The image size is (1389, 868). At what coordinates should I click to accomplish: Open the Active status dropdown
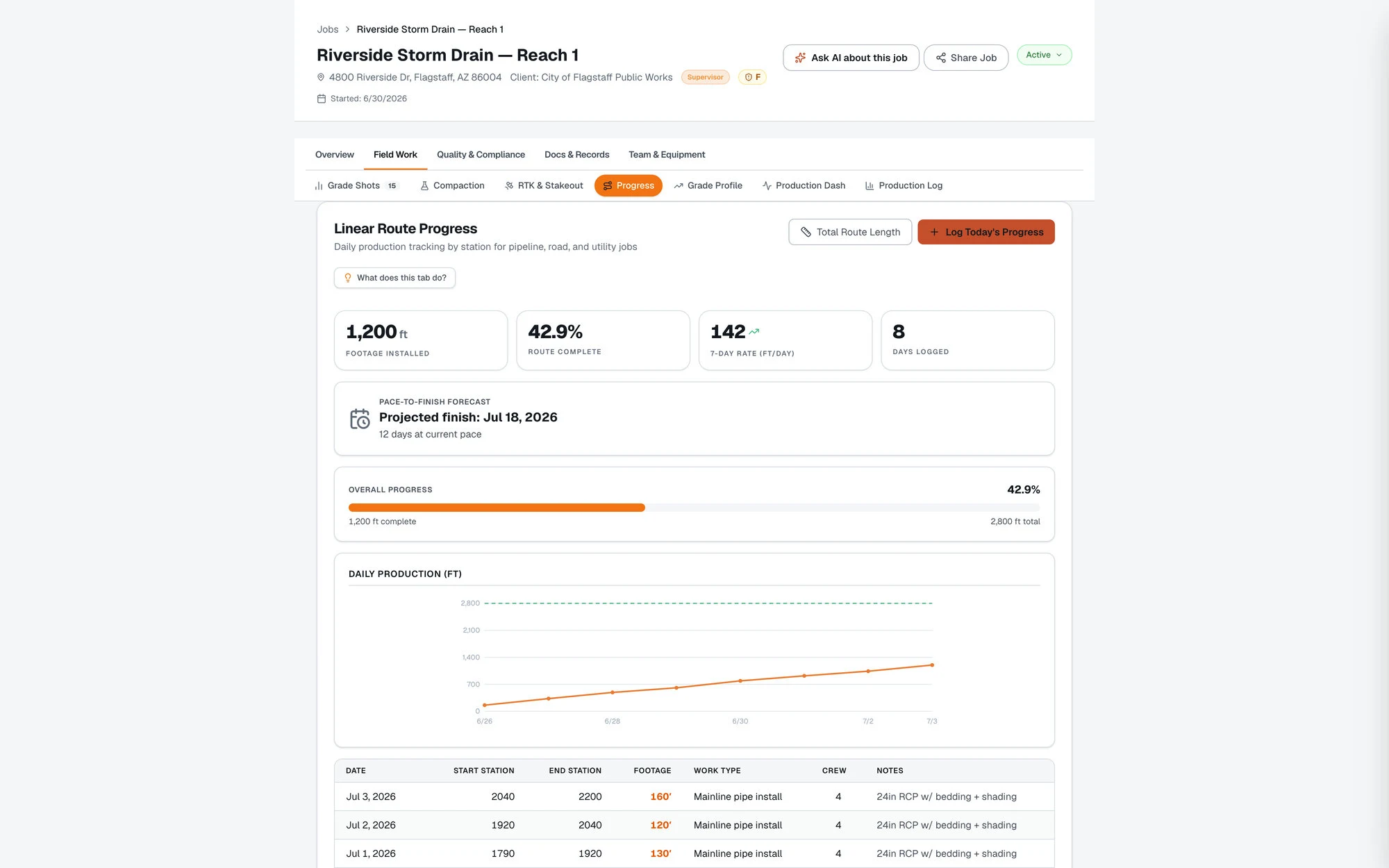[1044, 55]
